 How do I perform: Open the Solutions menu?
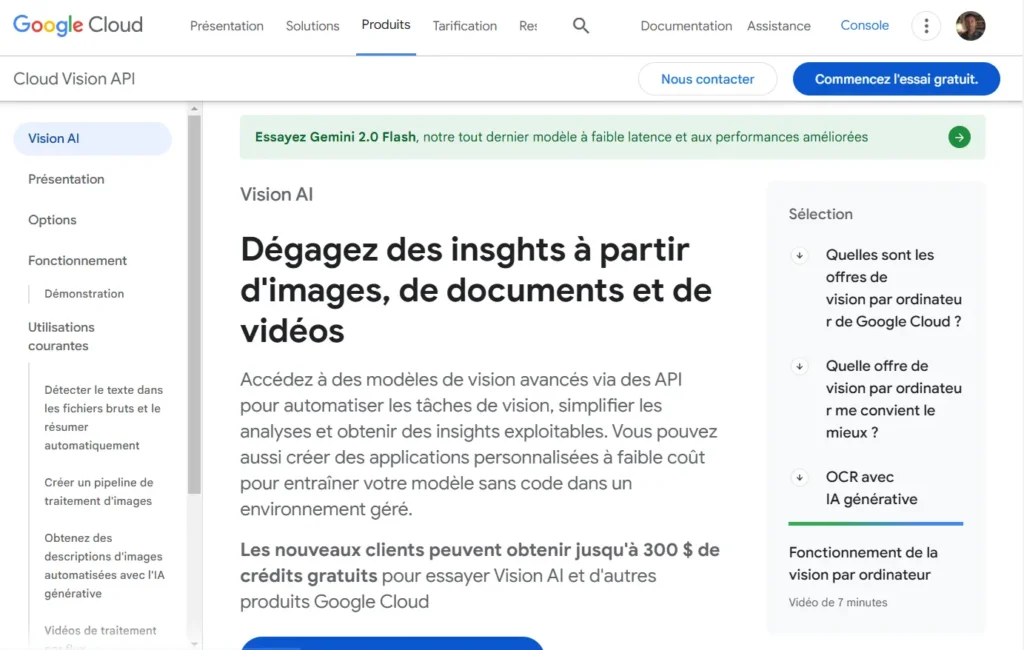coord(312,26)
